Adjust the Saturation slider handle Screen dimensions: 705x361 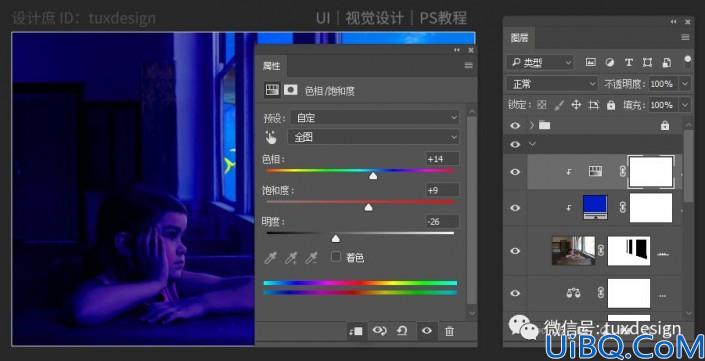[368, 207]
